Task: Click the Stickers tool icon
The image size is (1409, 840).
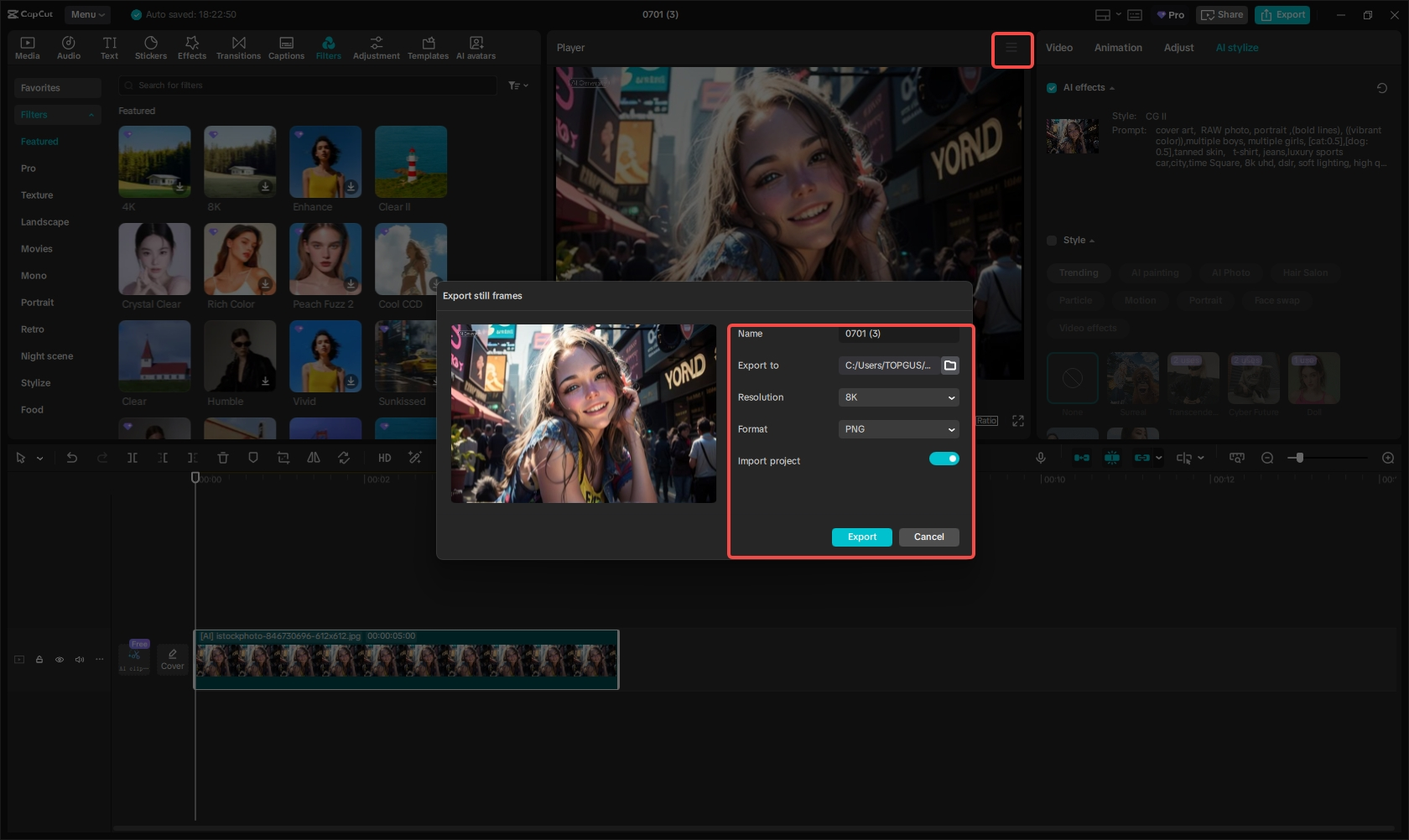Action: [x=151, y=48]
